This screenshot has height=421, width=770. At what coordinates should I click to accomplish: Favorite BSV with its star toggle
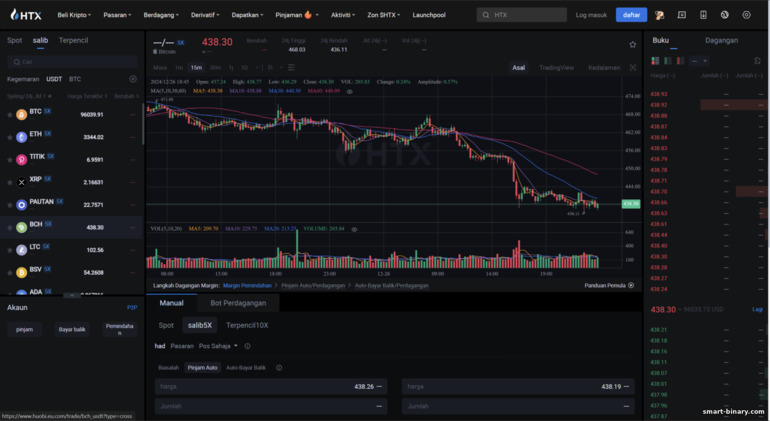click(x=9, y=273)
